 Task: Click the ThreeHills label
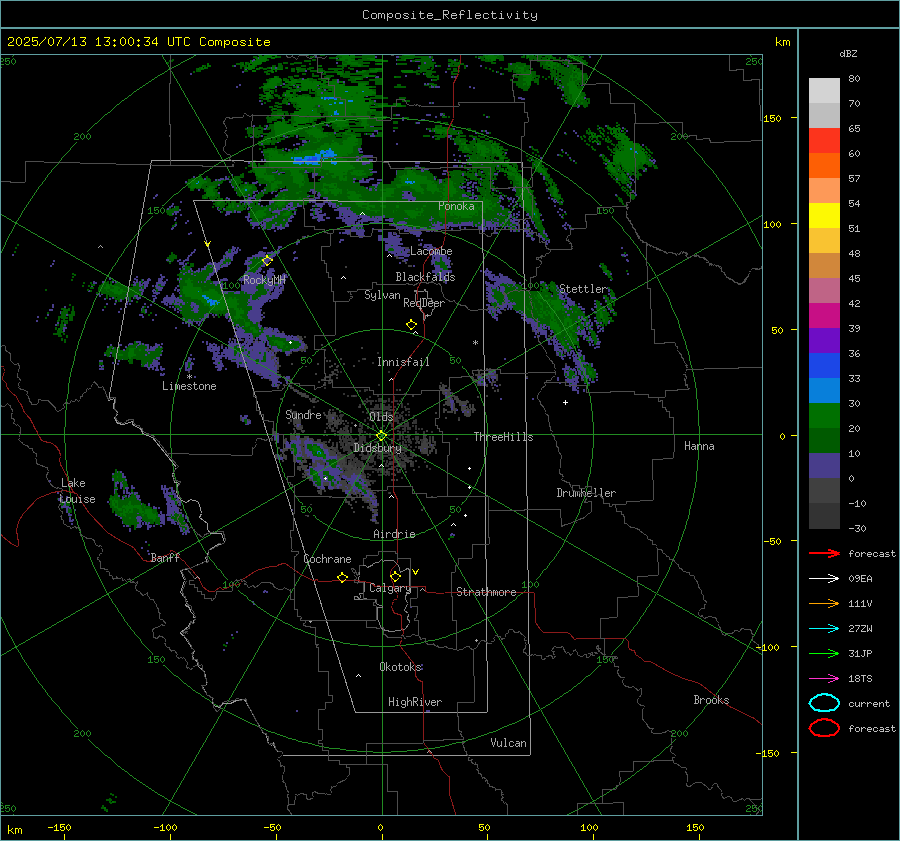[x=503, y=437]
